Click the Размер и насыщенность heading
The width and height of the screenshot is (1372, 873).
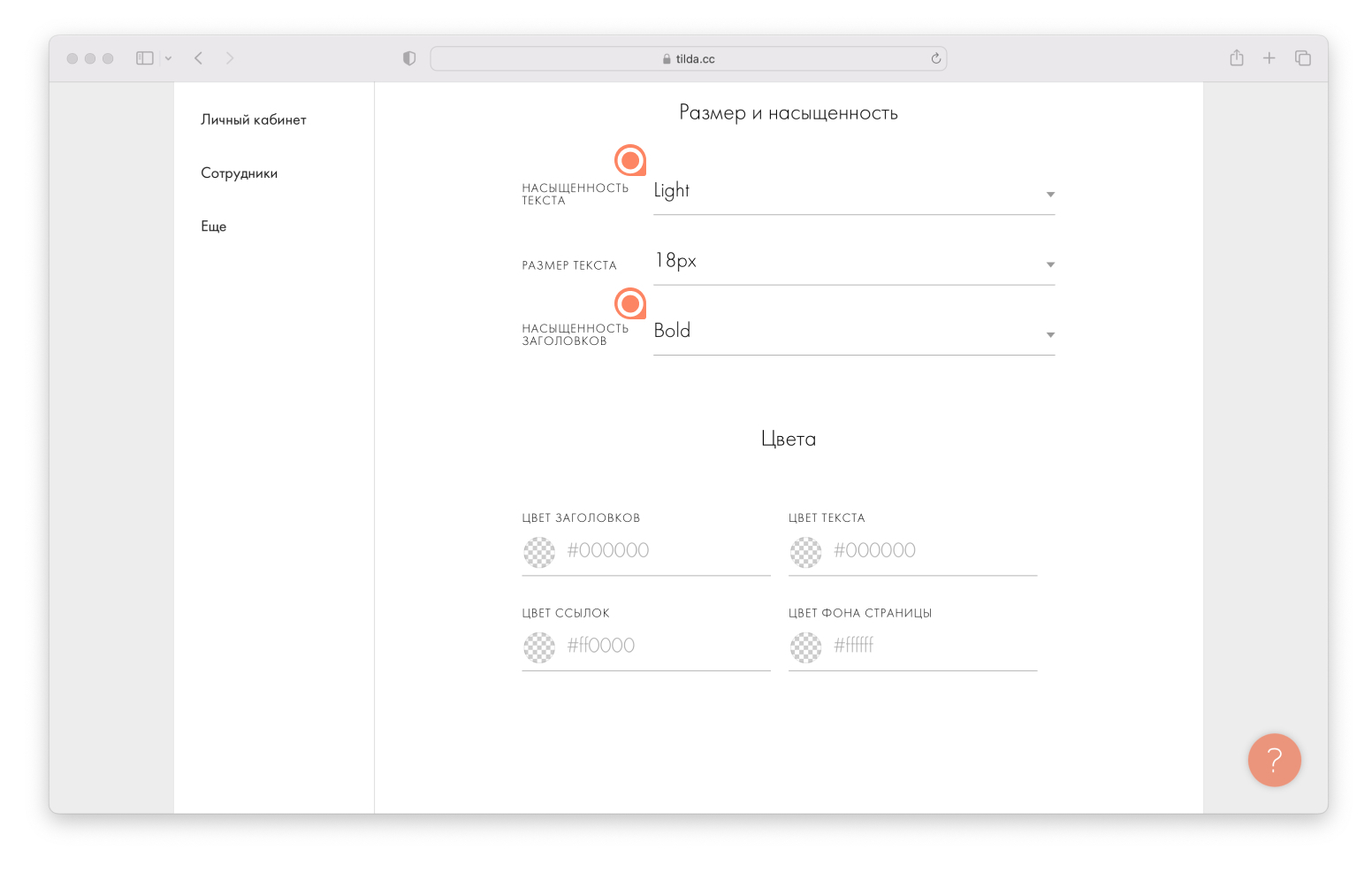coord(789,113)
